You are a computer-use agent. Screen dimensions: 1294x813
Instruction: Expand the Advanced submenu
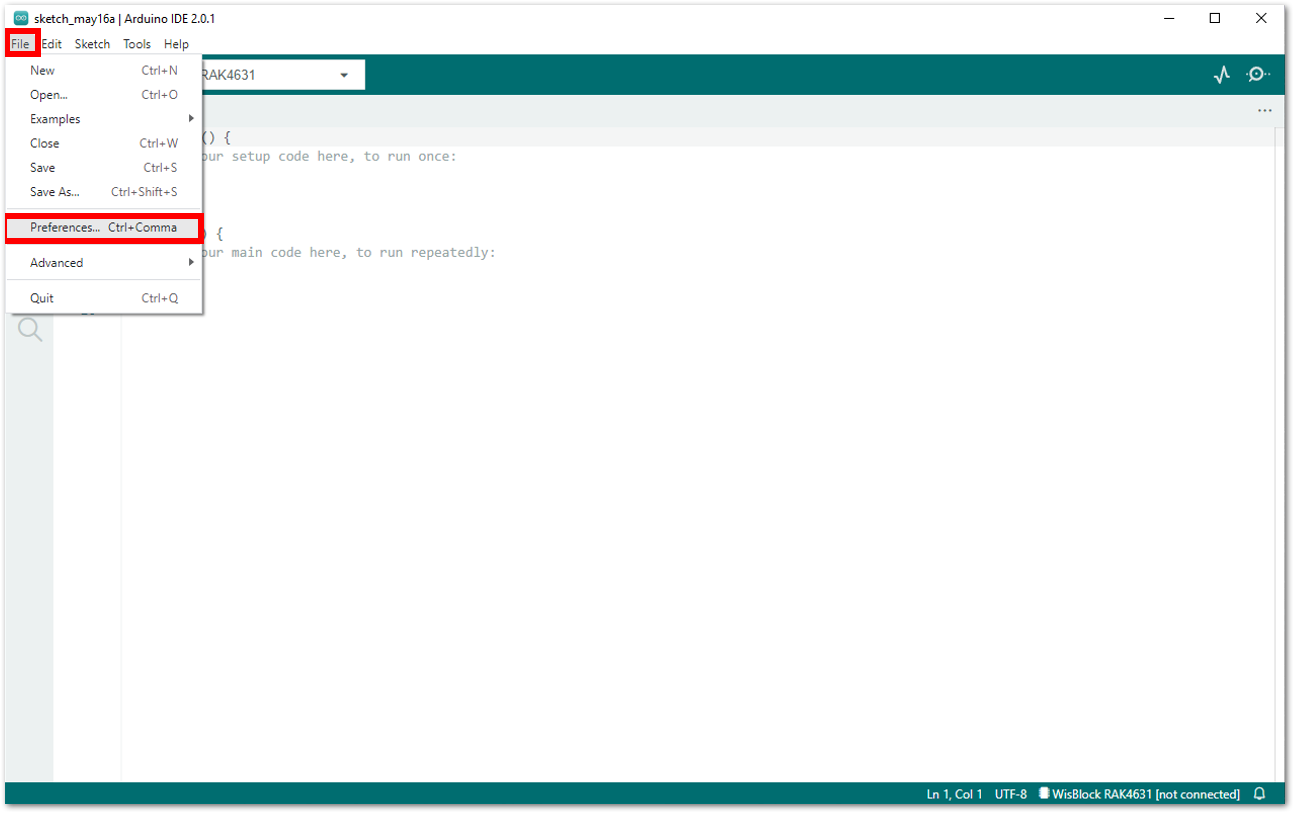coord(104,263)
